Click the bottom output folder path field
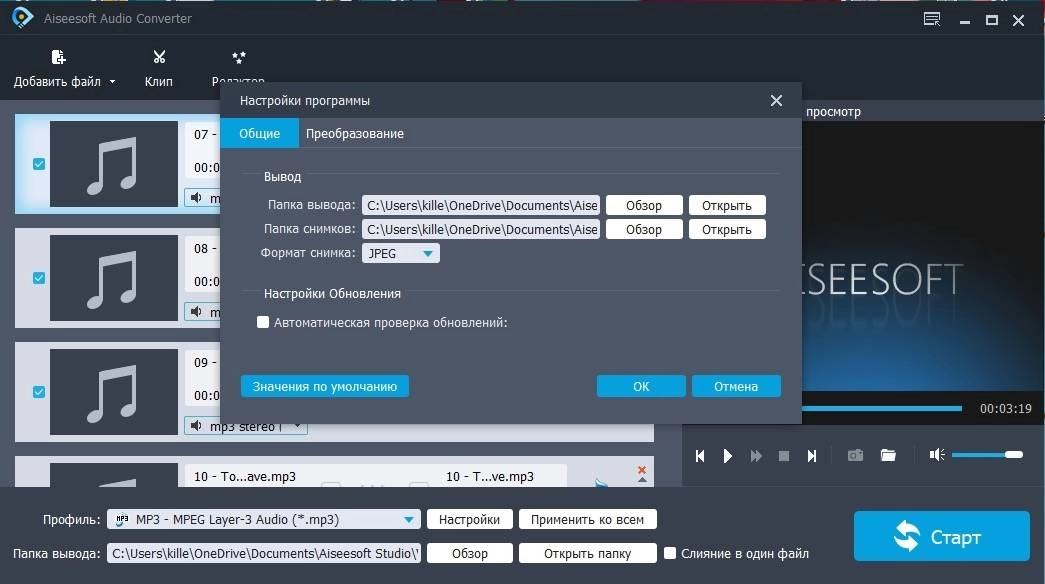1045x584 pixels. (x=264, y=553)
